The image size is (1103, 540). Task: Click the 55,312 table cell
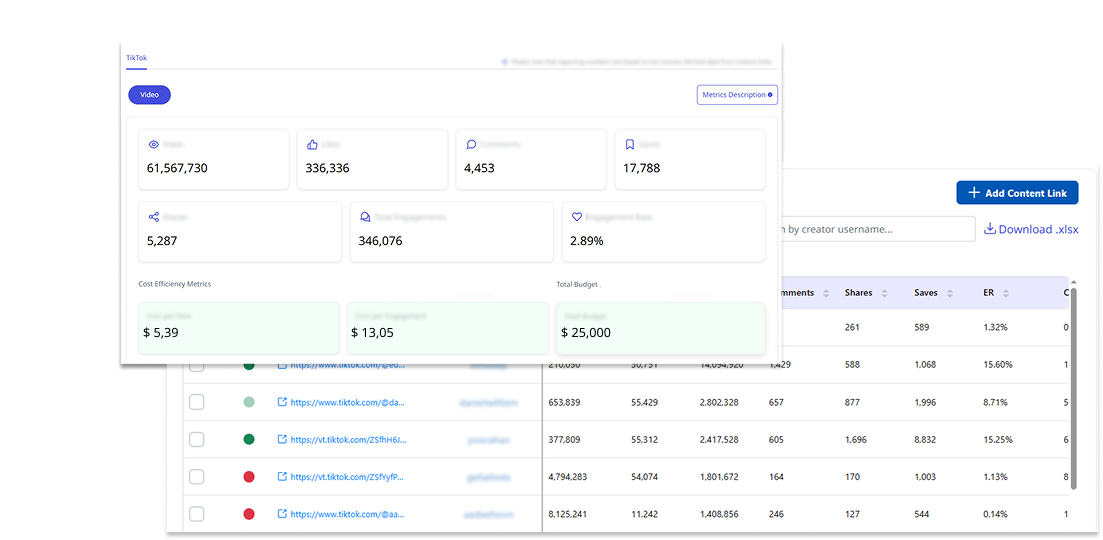coord(645,439)
